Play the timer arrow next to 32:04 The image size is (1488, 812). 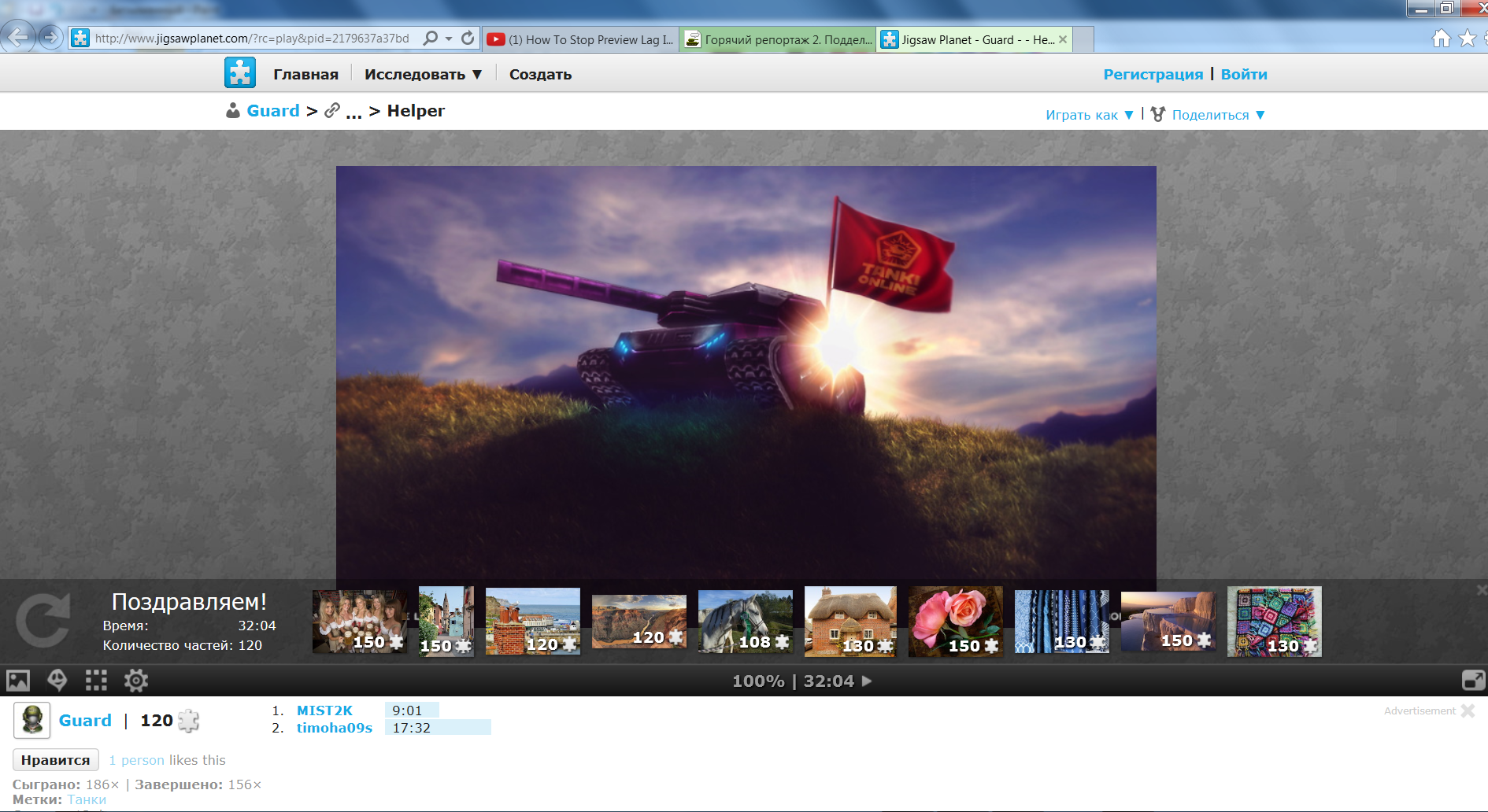coord(867,681)
